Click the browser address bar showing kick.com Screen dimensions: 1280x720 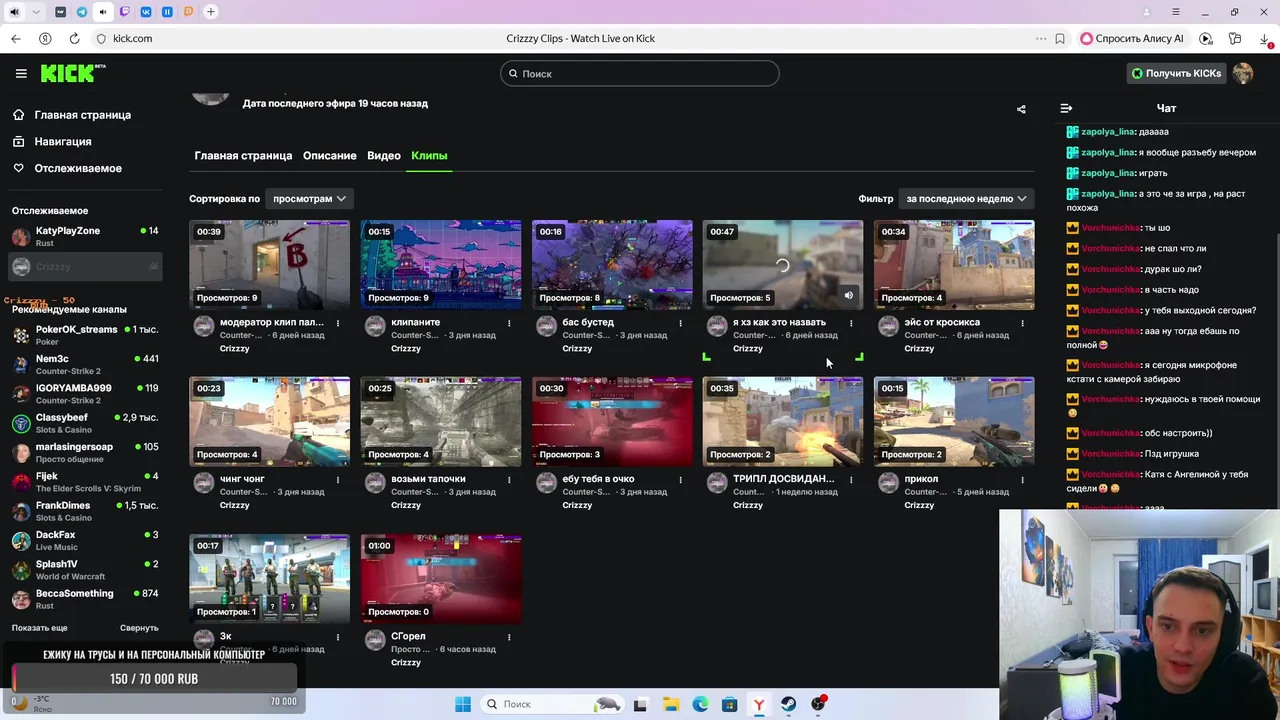(x=132, y=38)
